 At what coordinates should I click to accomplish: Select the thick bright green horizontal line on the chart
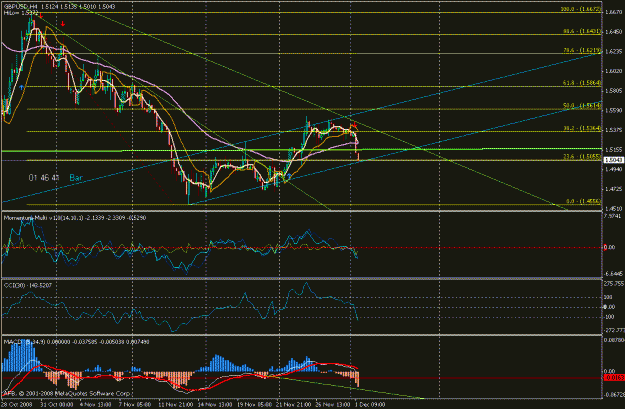[x=301, y=150]
